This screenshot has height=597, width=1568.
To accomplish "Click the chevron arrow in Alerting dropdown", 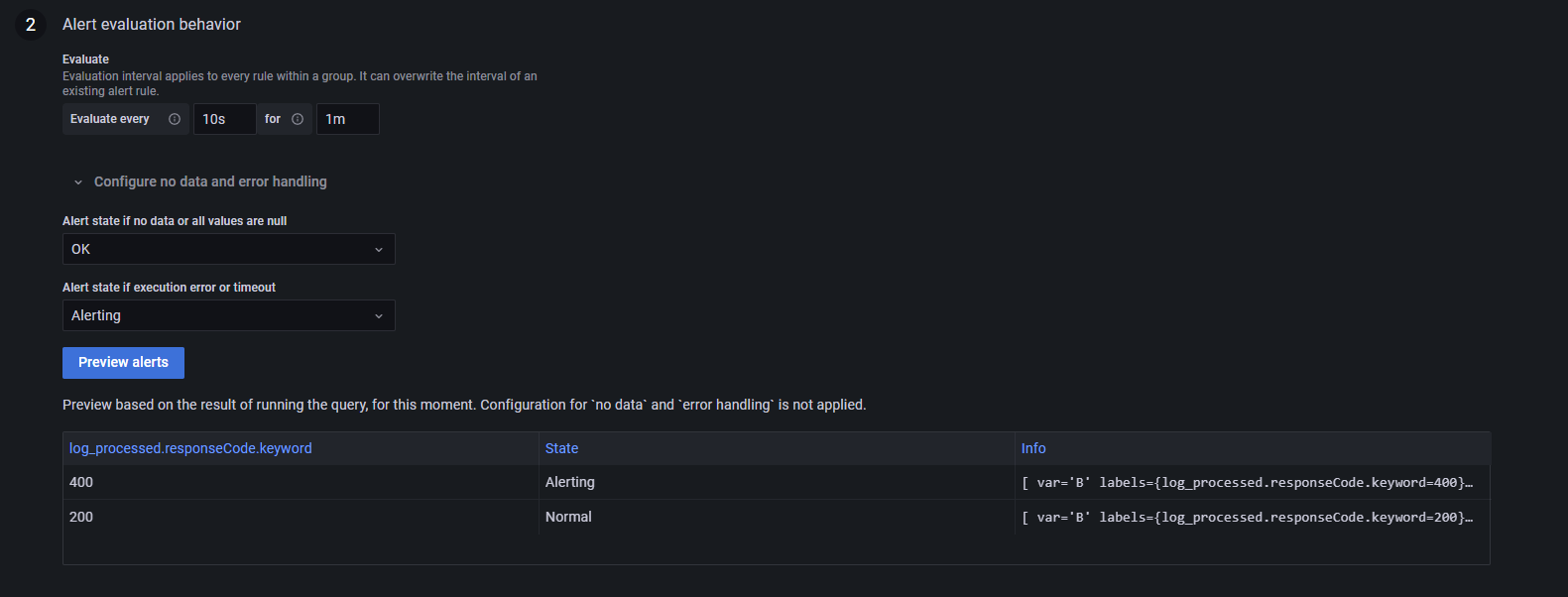I will tap(379, 316).
